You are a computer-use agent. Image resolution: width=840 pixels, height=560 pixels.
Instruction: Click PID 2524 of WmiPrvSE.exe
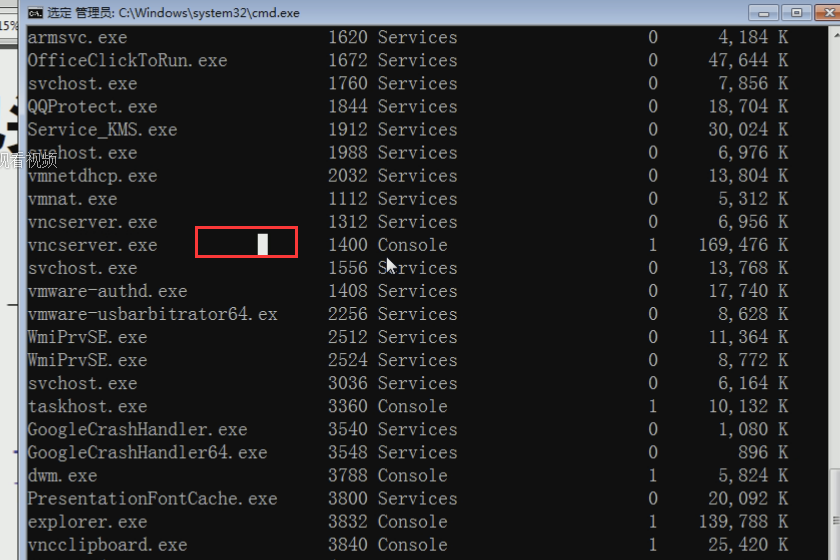[x=348, y=360]
